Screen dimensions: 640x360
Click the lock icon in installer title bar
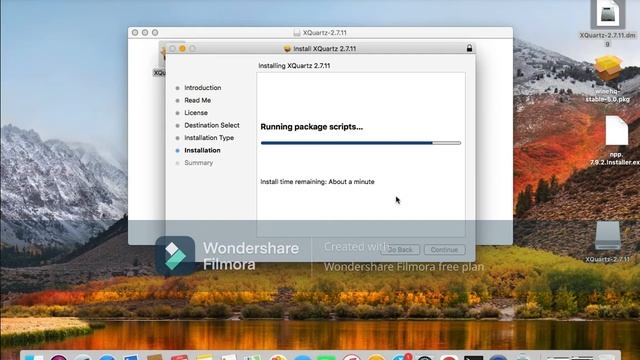click(x=469, y=48)
